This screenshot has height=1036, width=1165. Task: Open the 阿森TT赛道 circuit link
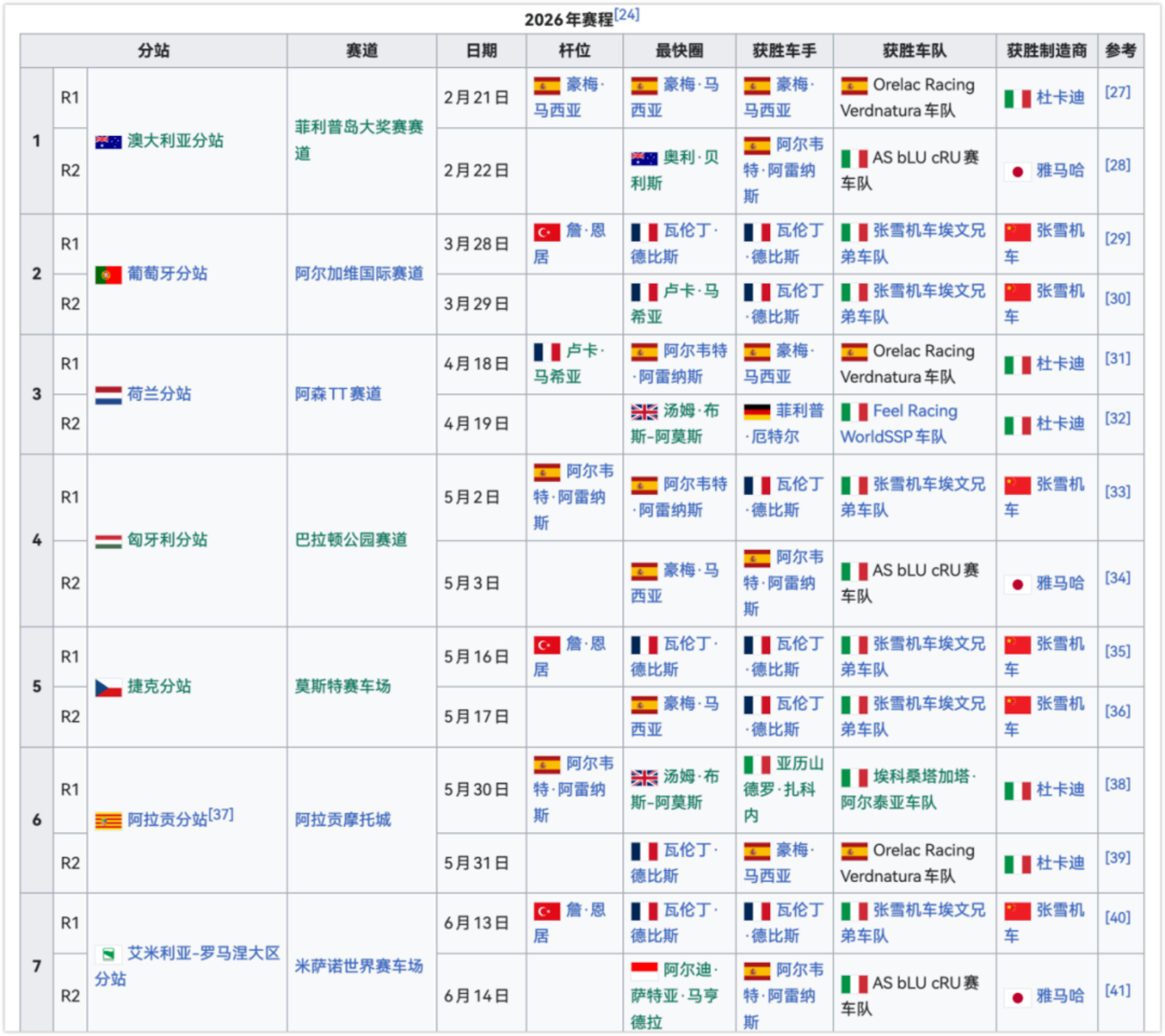[338, 394]
